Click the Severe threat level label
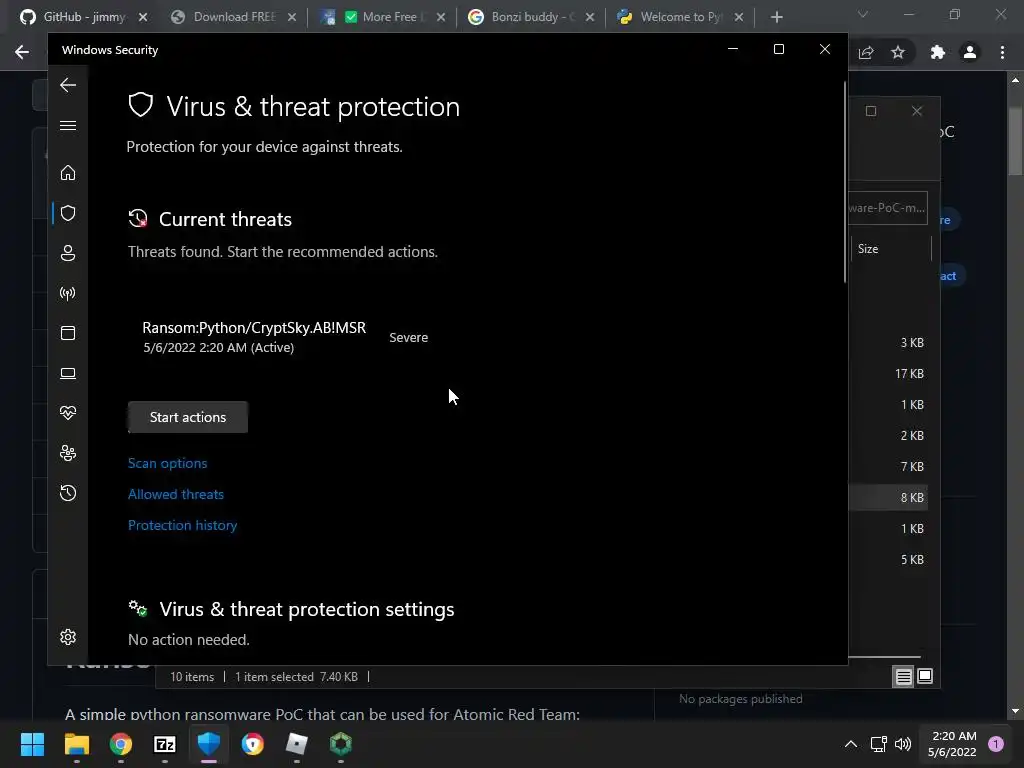Viewport: 1024px width, 768px height. coord(409,338)
